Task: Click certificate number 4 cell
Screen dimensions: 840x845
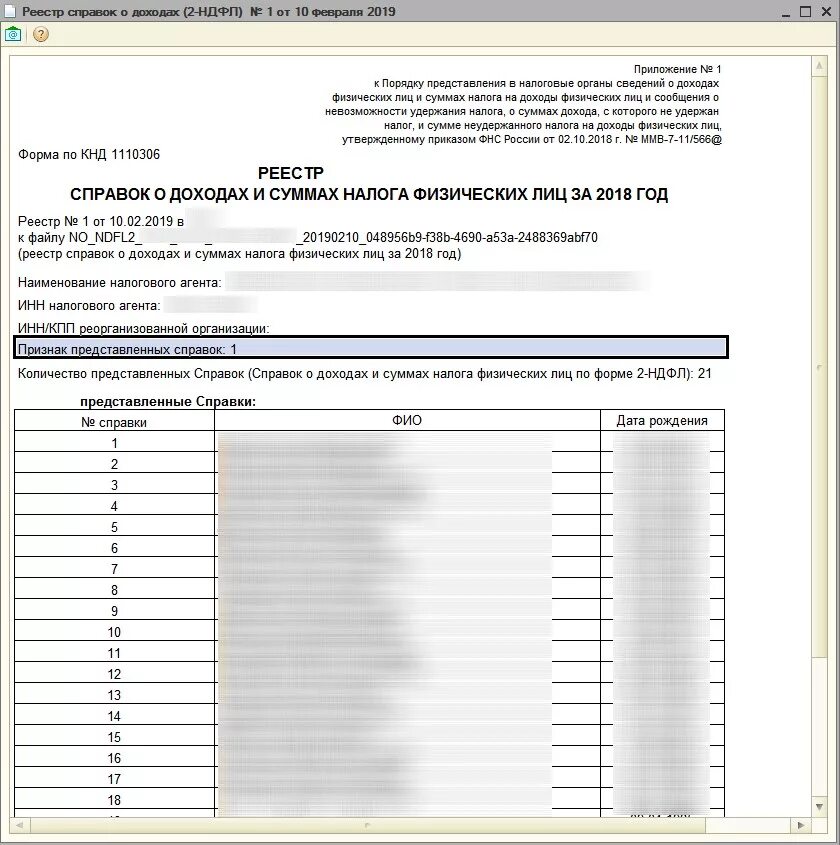Action: click(x=114, y=506)
